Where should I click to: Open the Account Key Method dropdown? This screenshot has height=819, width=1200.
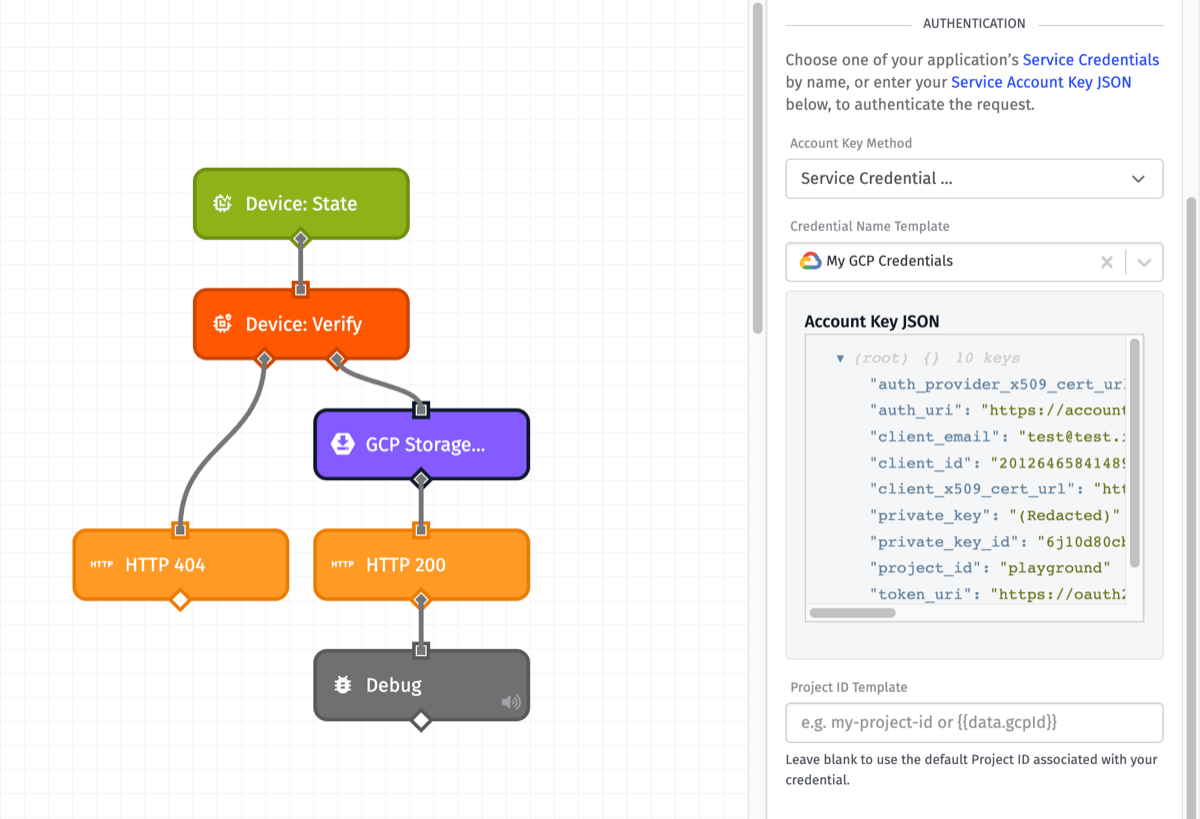pos(974,179)
